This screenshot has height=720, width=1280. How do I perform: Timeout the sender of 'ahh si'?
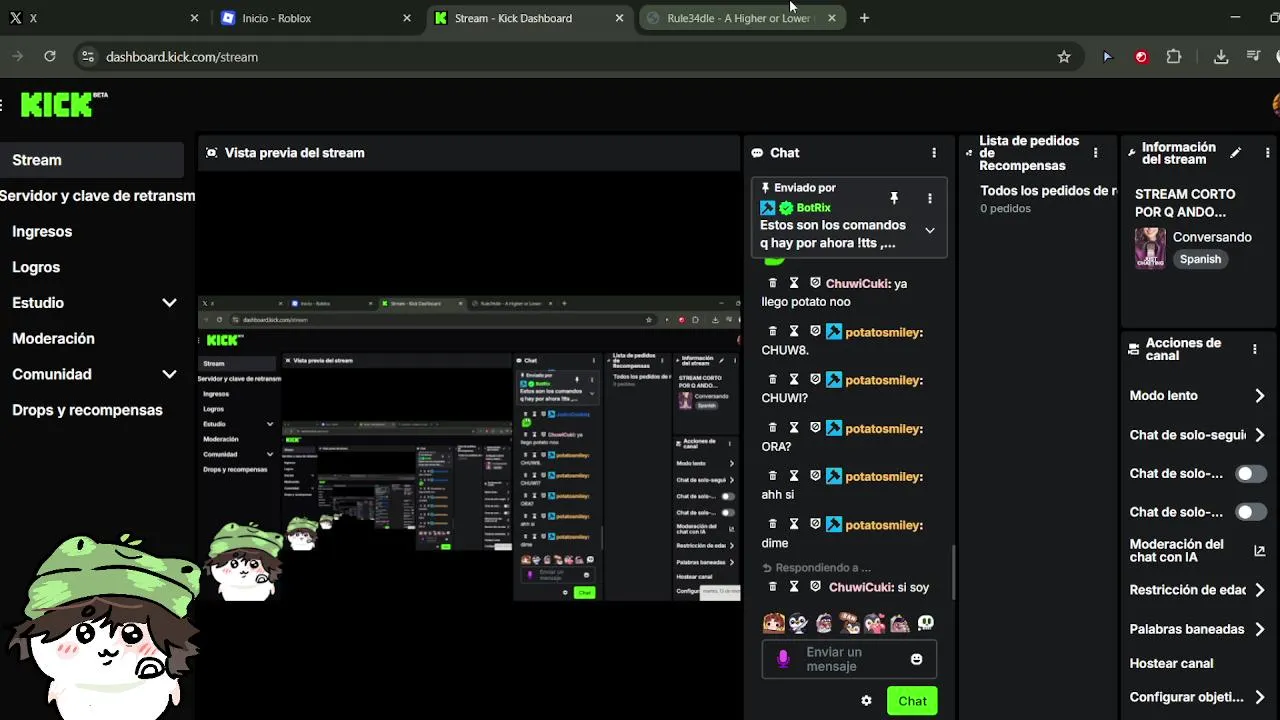794,476
